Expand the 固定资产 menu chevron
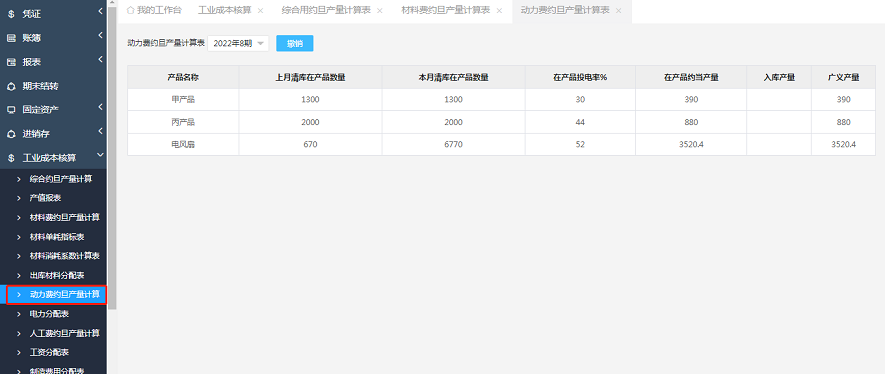The width and height of the screenshot is (885, 374). [x=100, y=107]
